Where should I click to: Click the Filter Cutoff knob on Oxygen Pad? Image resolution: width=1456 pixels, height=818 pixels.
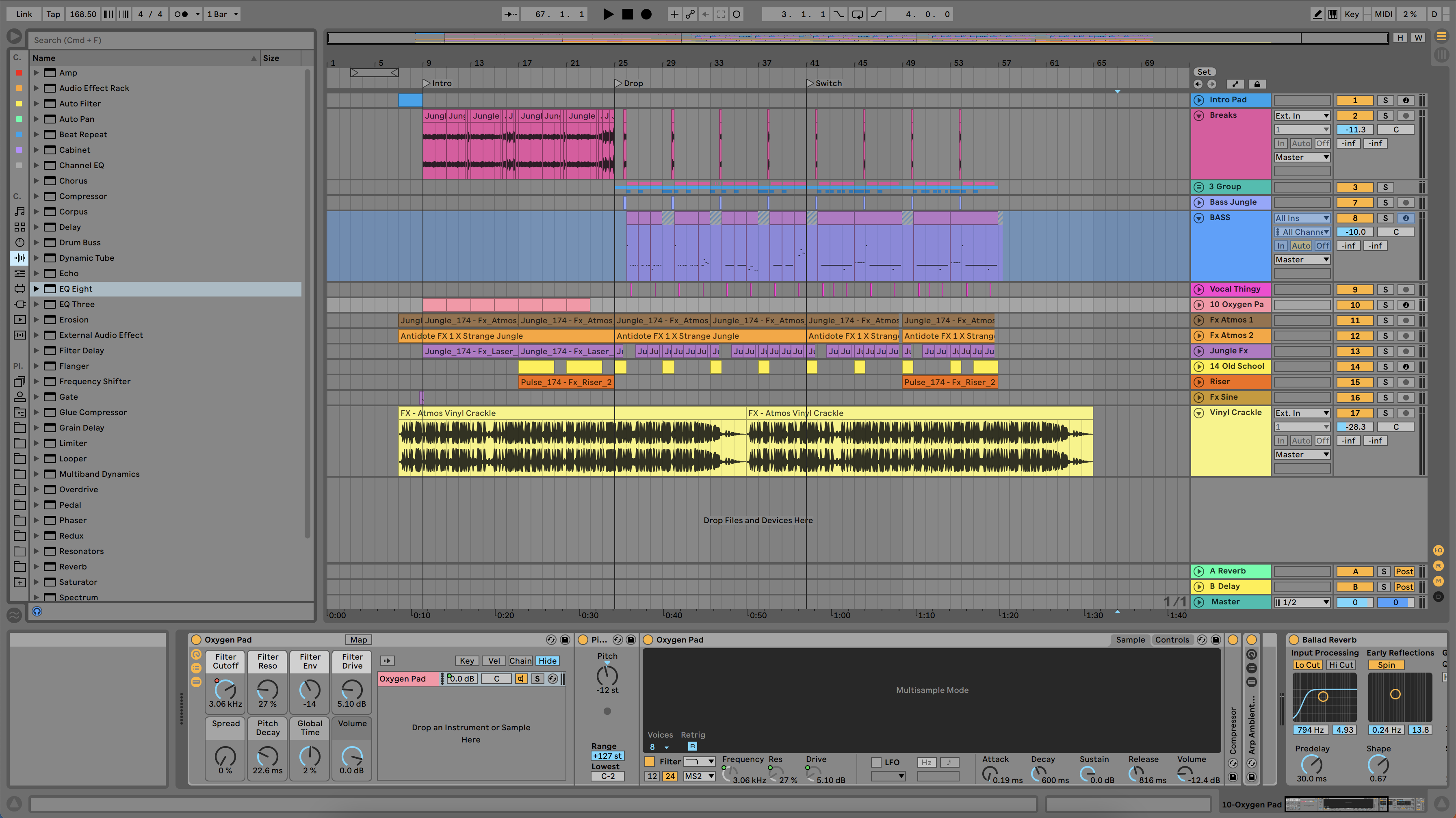[225, 690]
